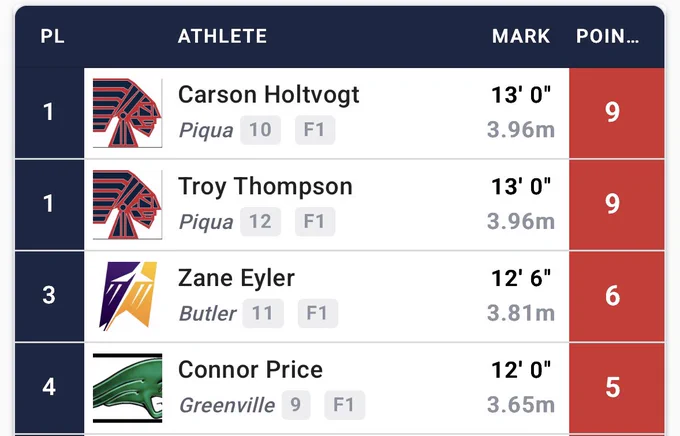Click the grade 12 badge for Thompson
The height and width of the screenshot is (436, 680).
(x=260, y=221)
